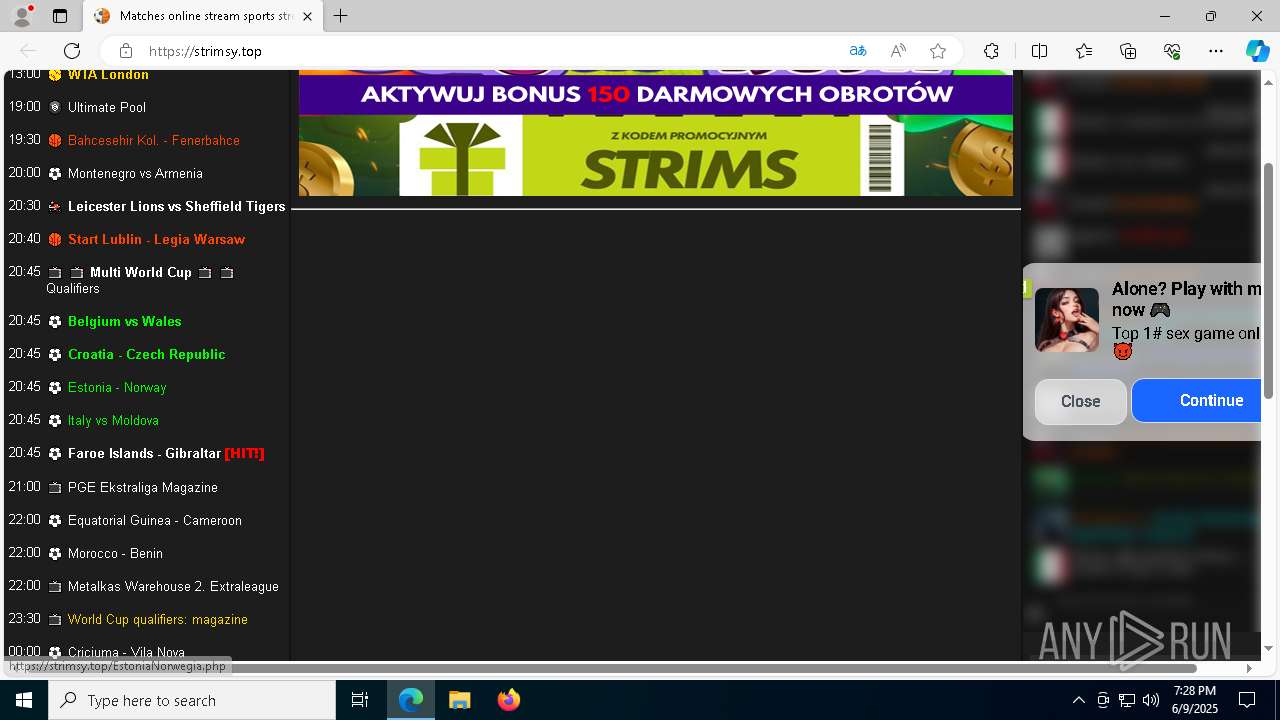Screen dimensions: 1280x720
Task: View site information lock icon
Action: (125, 51)
